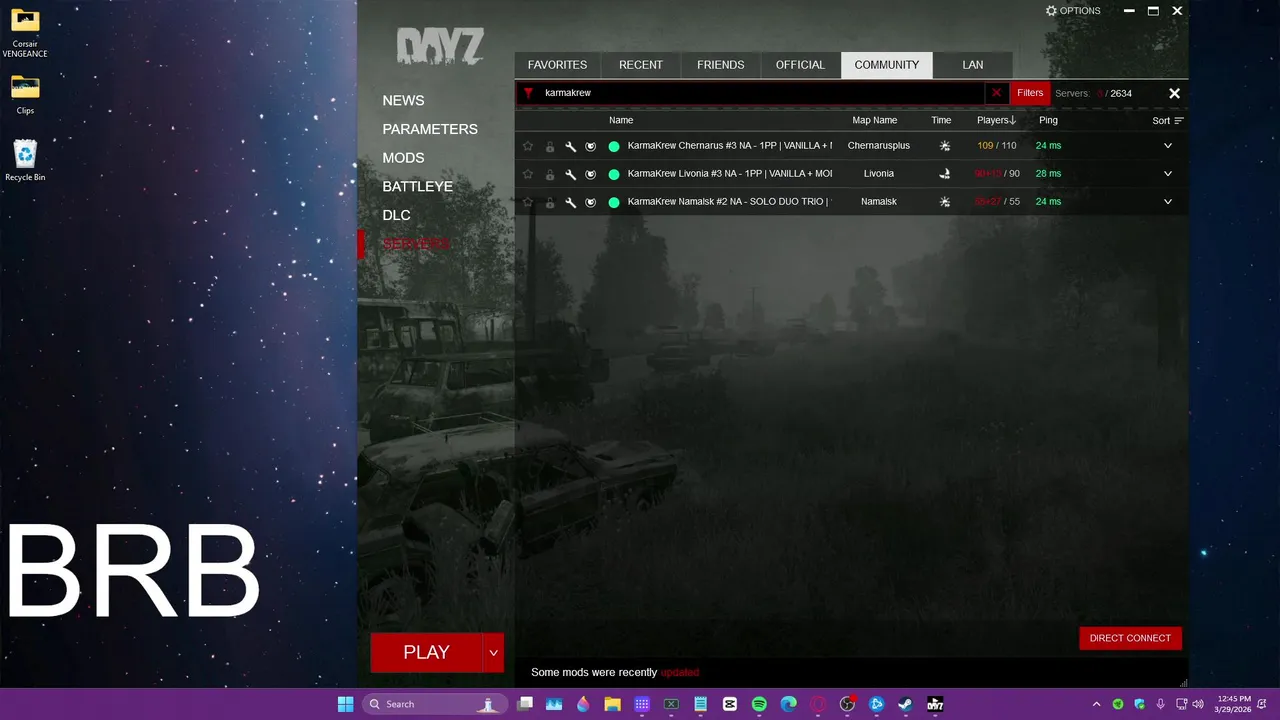Close the filter bar with white X
The height and width of the screenshot is (720, 1280).
click(x=1175, y=93)
